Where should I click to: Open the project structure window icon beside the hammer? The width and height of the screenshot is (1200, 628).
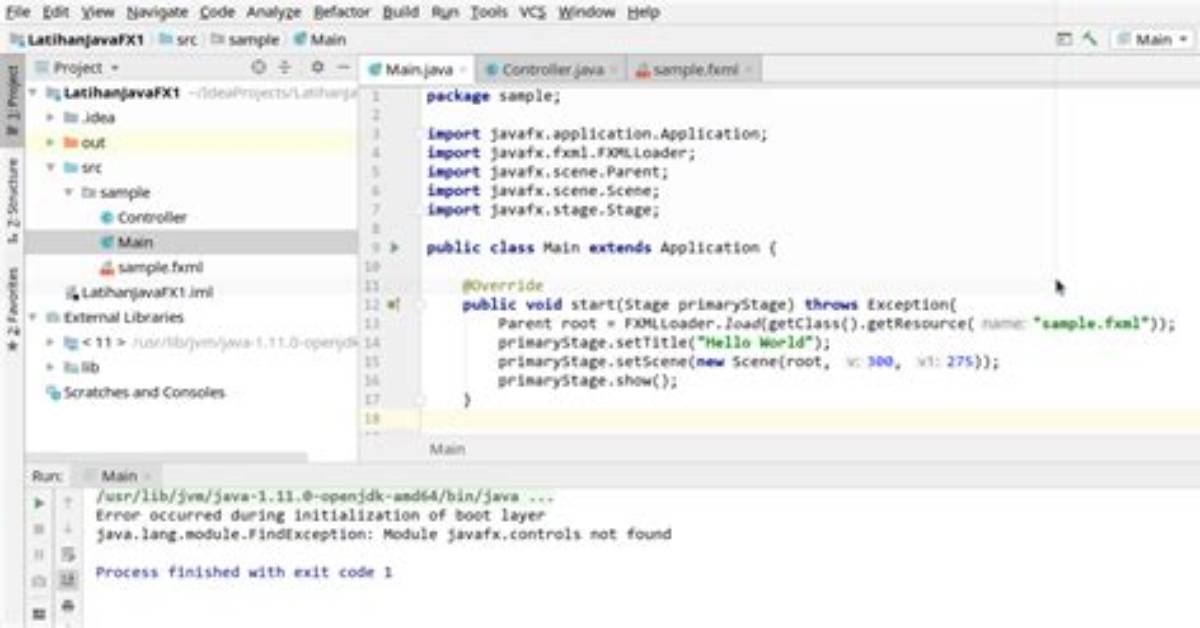point(1065,40)
